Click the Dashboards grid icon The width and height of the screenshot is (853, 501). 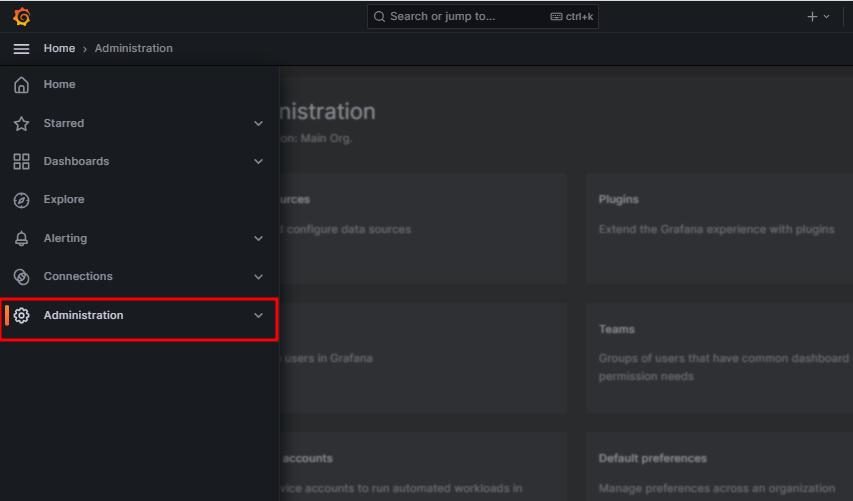point(21,162)
